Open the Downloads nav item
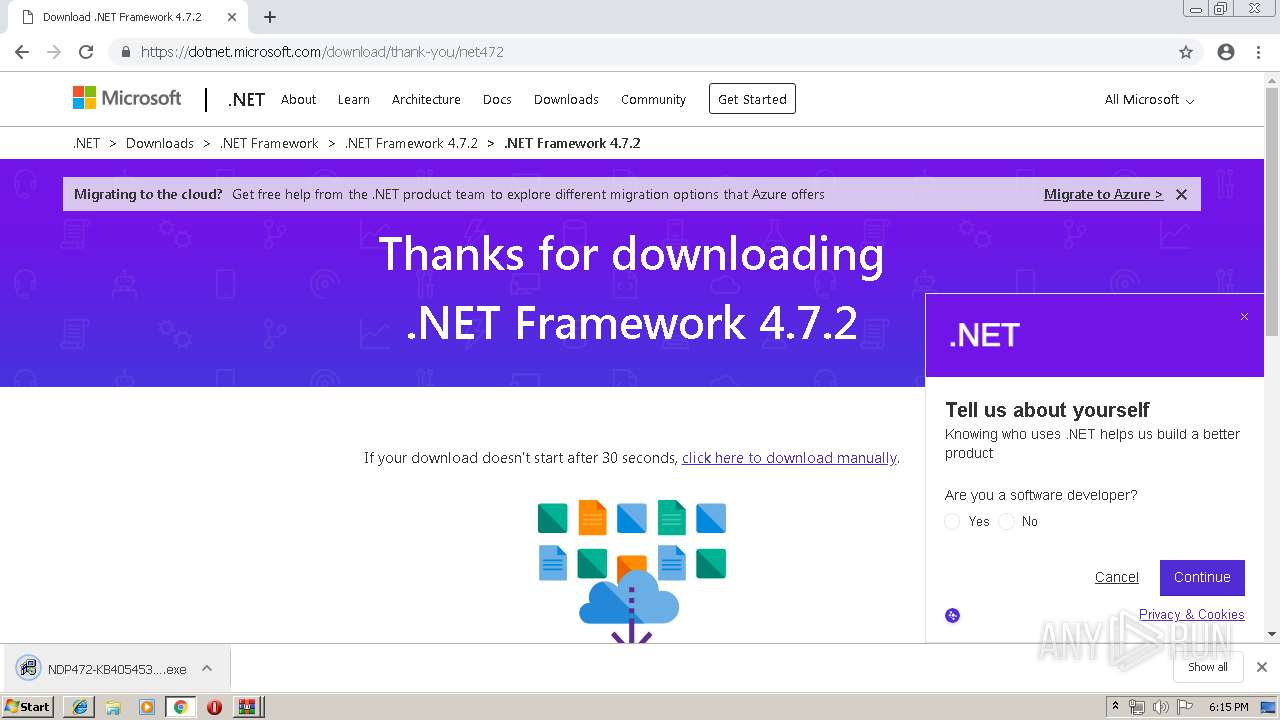The image size is (1280, 720). click(566, 99)
